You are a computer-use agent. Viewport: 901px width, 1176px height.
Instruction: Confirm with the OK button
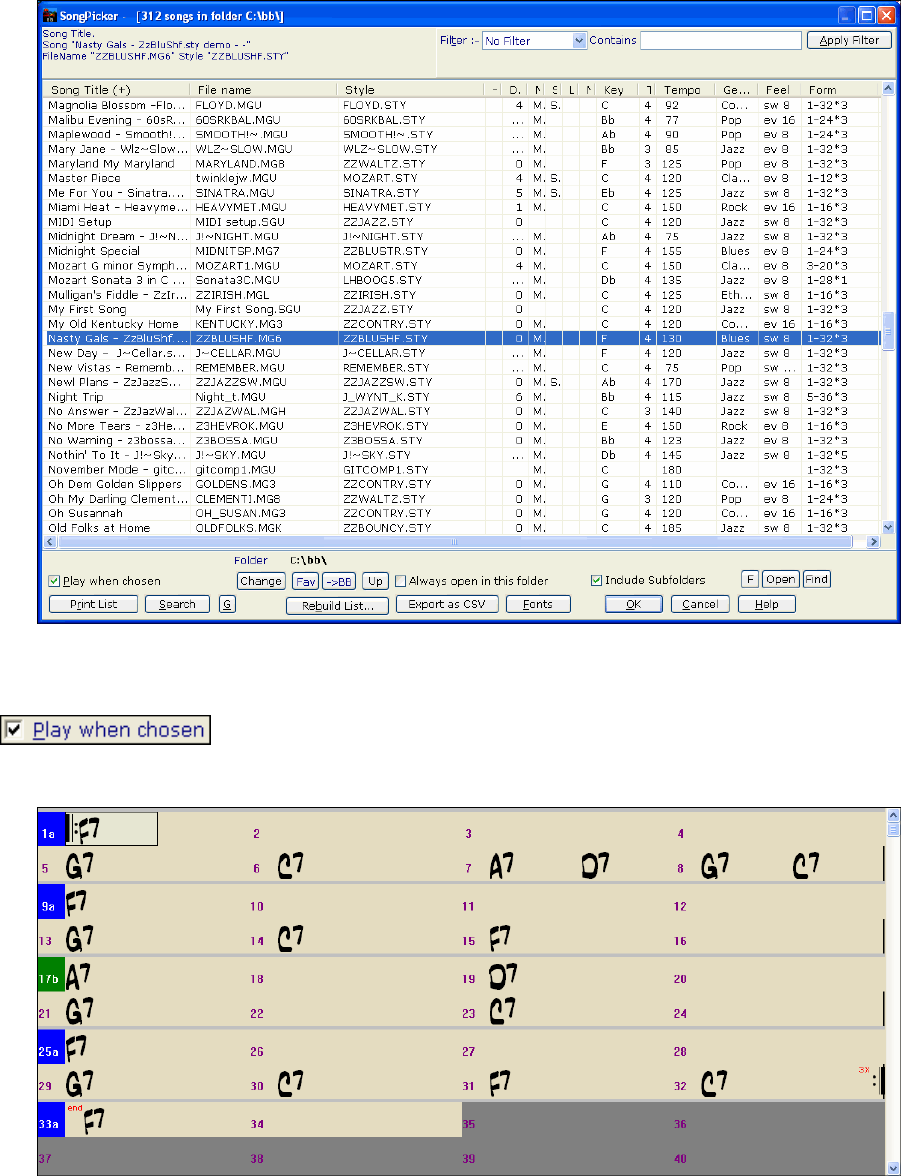click(634, 604)
